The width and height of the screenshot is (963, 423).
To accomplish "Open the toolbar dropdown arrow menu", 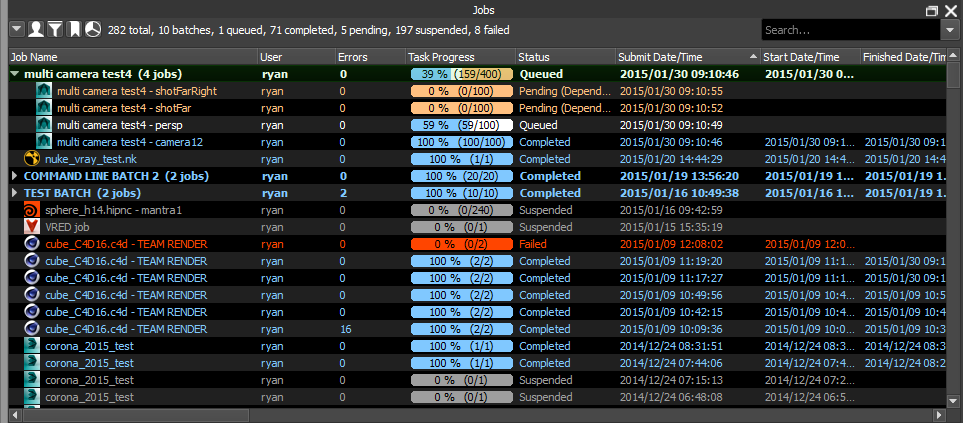I will coord(17,30).
